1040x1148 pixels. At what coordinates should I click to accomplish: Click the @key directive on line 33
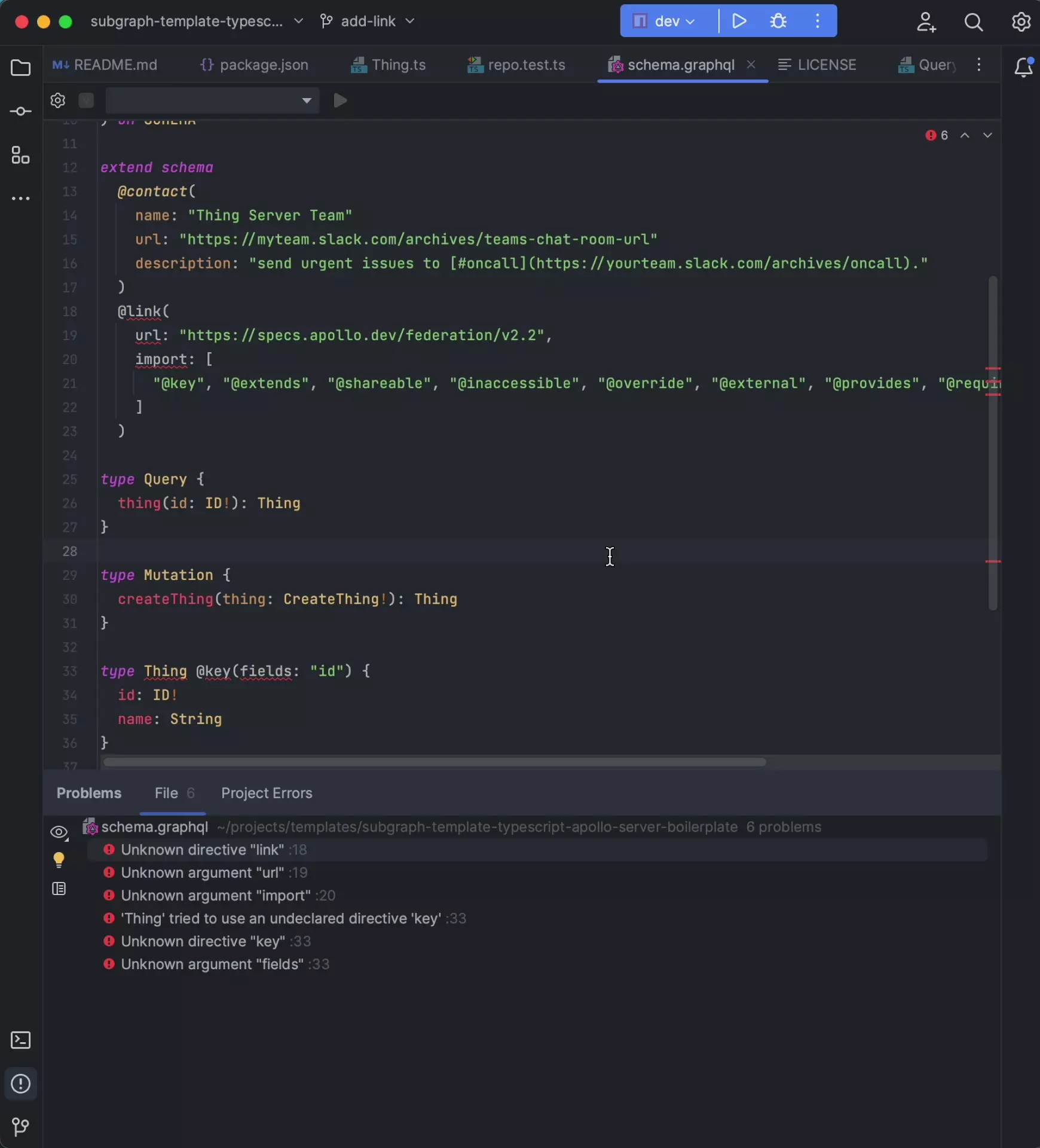click(x=213, y=671)
